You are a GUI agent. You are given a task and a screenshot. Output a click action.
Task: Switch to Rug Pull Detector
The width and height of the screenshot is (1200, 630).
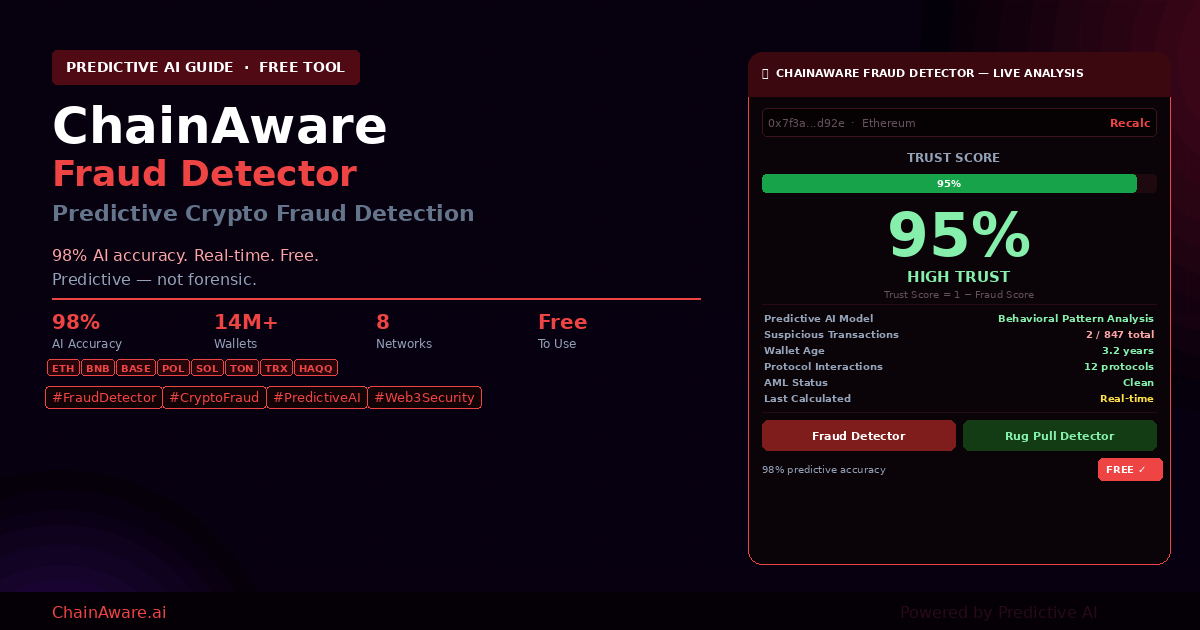[1059, 436]
